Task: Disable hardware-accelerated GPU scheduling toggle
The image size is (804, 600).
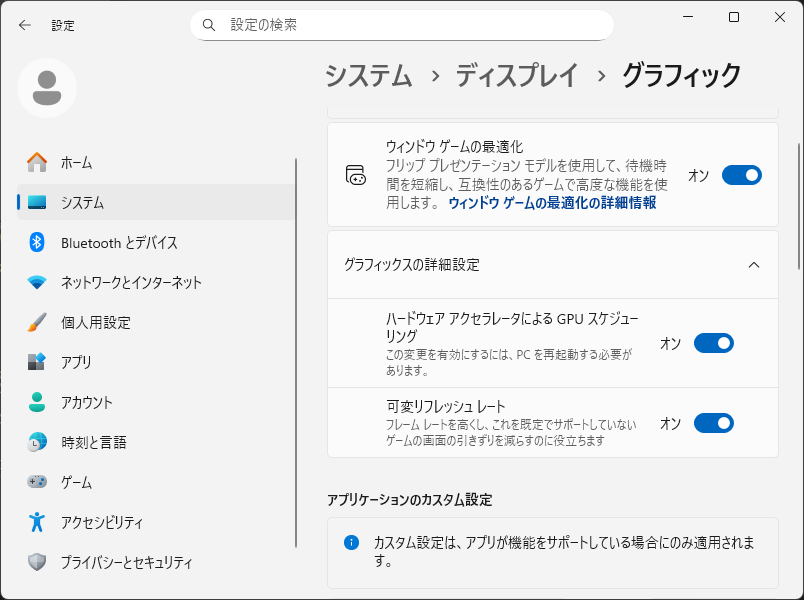Action: [713, 343]
